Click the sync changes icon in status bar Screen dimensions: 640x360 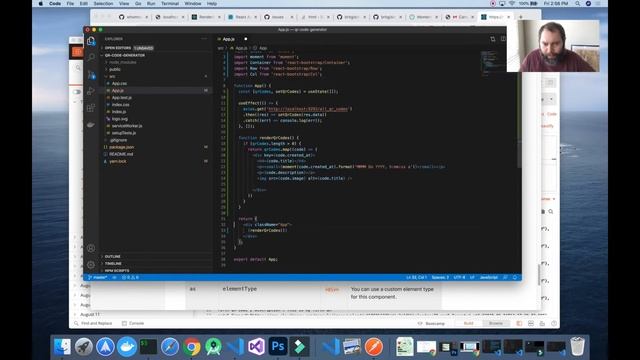click(x=114, y=278)
